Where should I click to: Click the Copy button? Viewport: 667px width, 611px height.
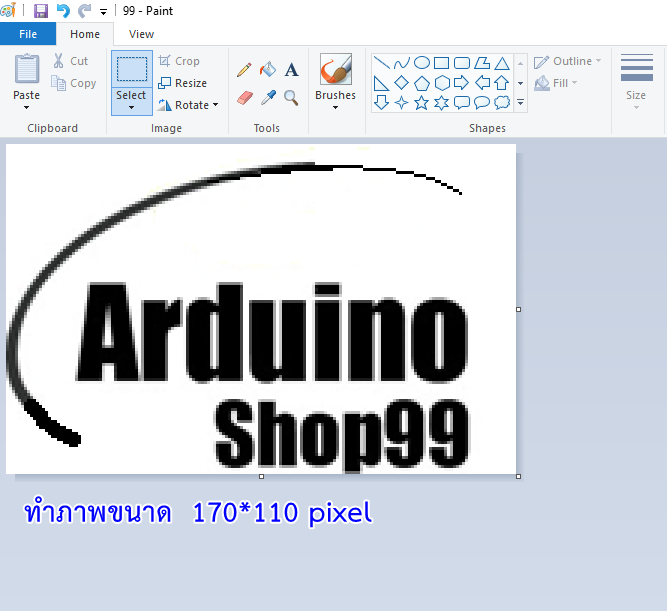[x=74, y=83]
